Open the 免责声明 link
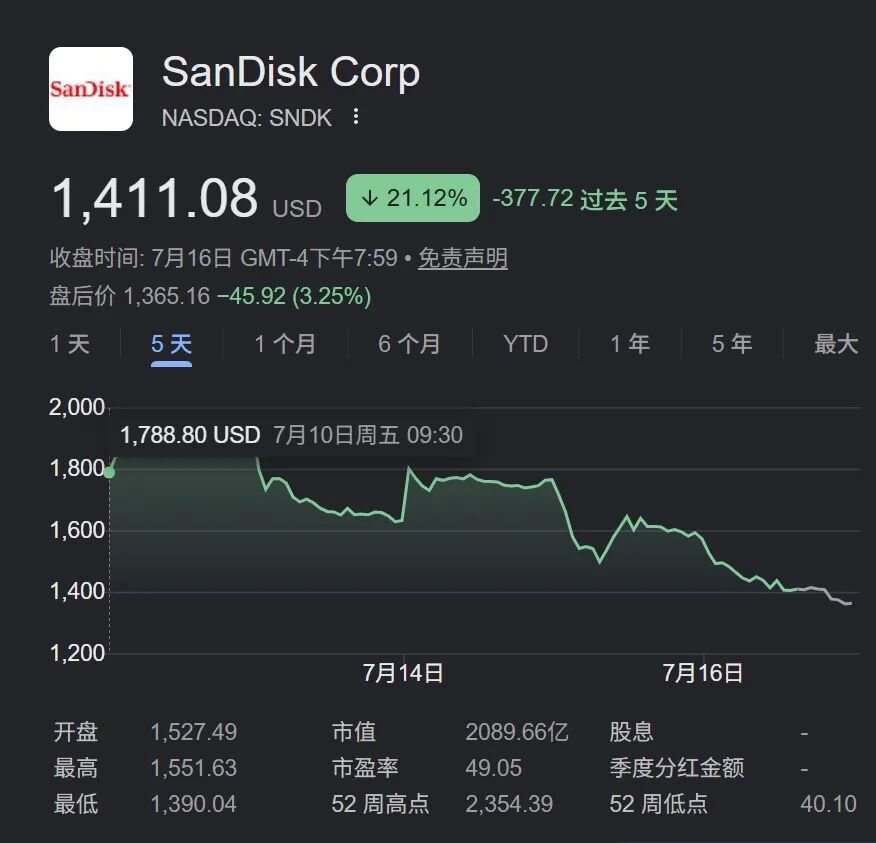 tap(463, 259)
